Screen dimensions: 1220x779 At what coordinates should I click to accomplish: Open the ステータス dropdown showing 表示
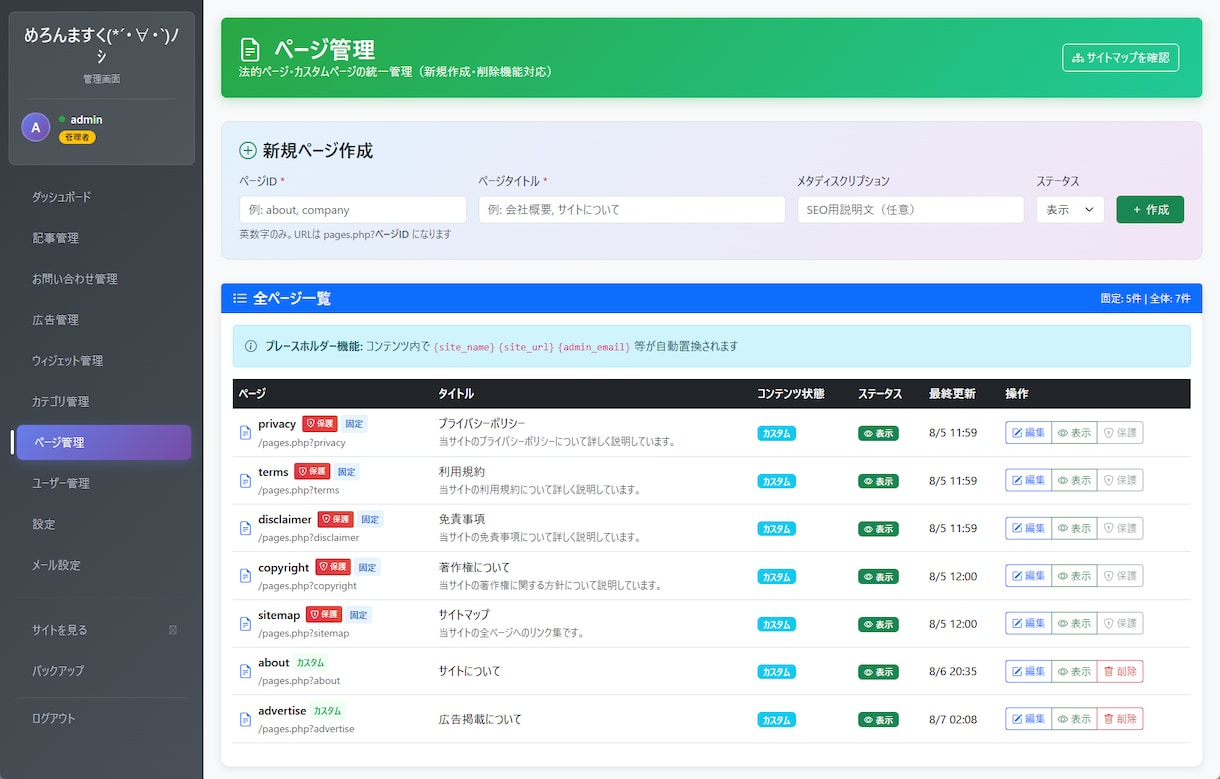coord(1070,210)
